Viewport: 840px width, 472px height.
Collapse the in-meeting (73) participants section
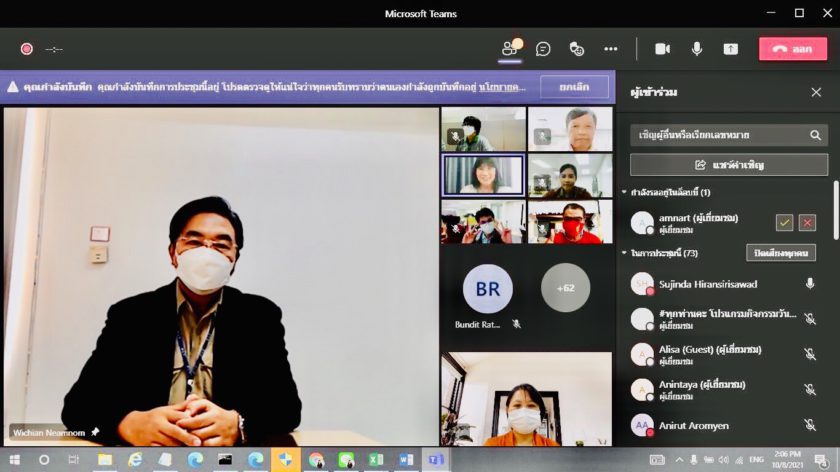pyautogui.click(x=625, y=253)
